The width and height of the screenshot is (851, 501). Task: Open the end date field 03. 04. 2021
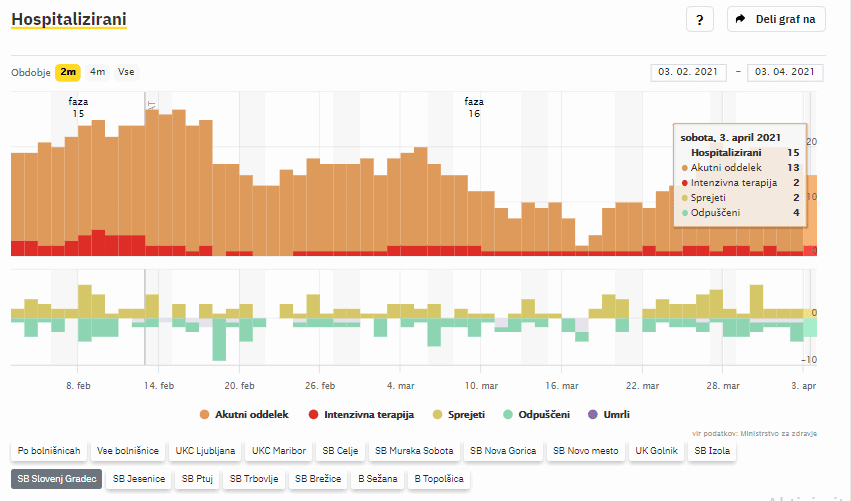[787, 72]
